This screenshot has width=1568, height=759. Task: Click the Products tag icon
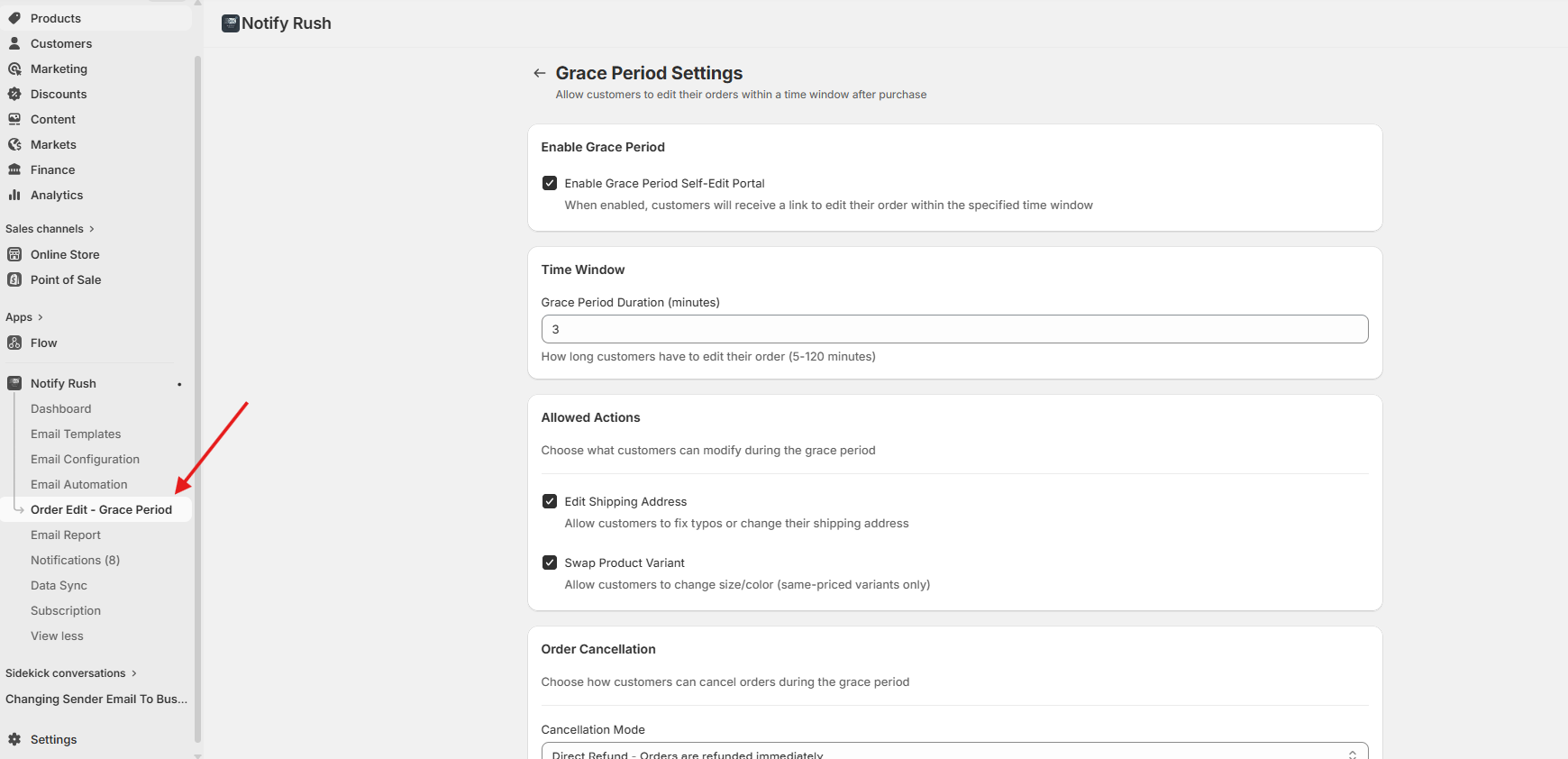click(x=14, y=18)
